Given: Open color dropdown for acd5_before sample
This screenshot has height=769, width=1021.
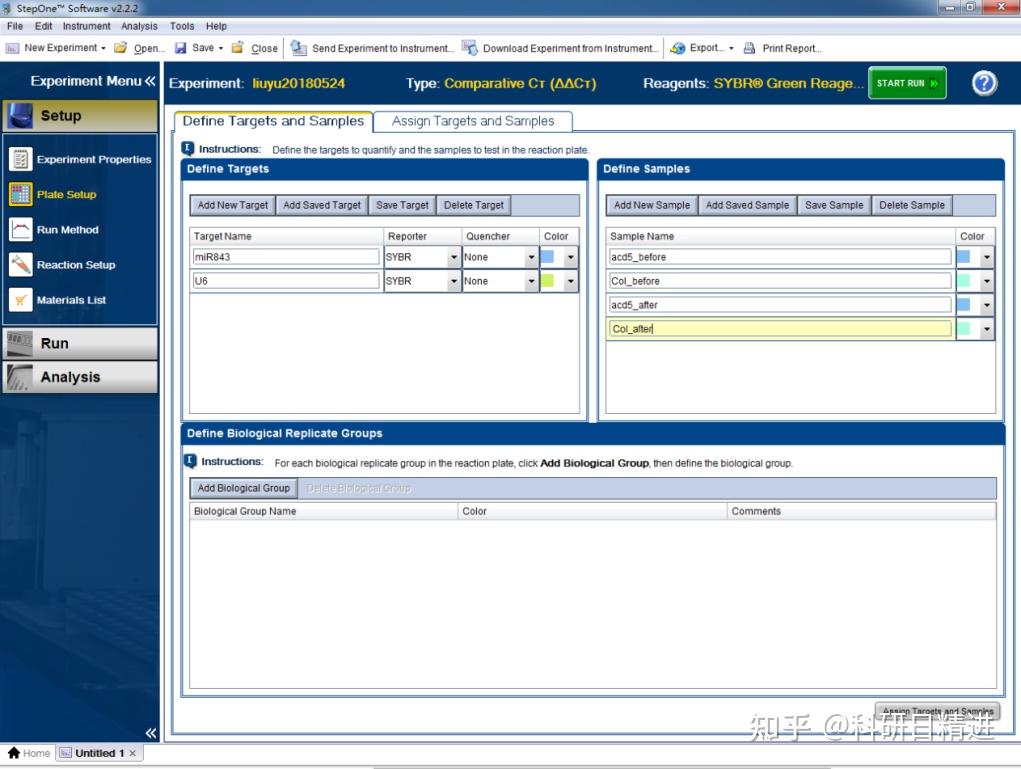Looking at the screenshot, I should pyautogui.click(x=986, y=257).
